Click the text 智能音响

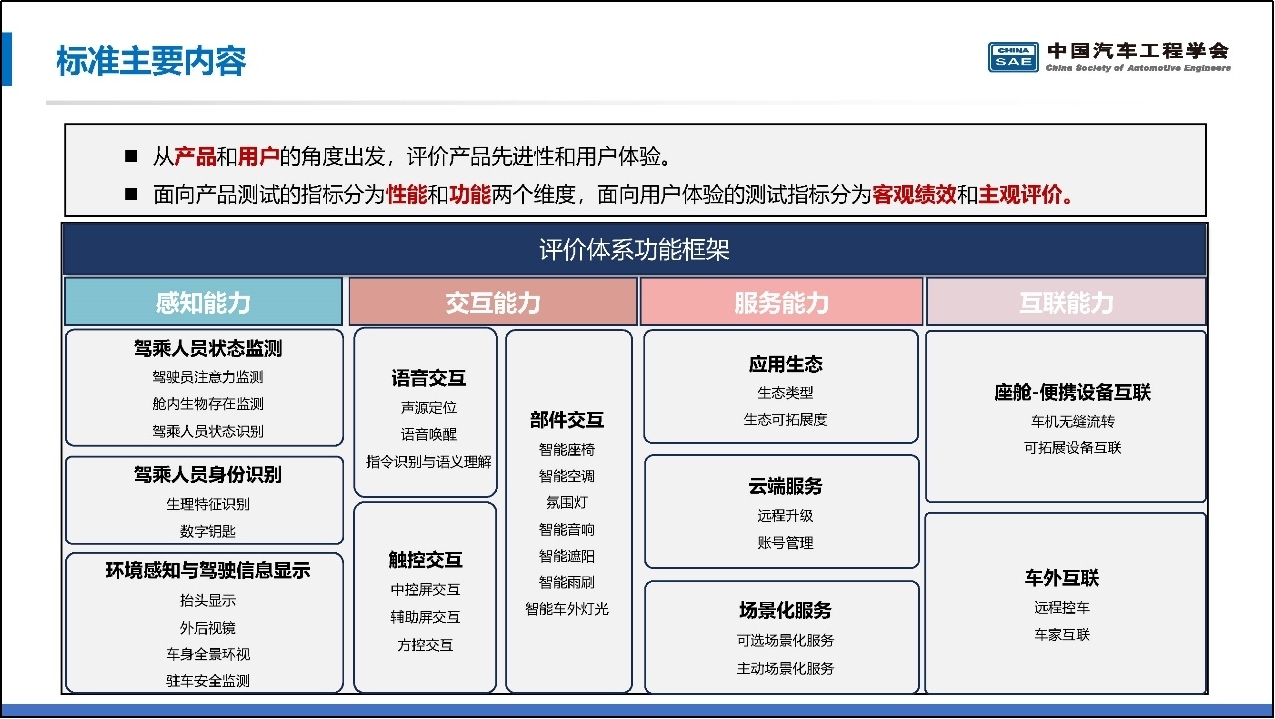(567, 529)
